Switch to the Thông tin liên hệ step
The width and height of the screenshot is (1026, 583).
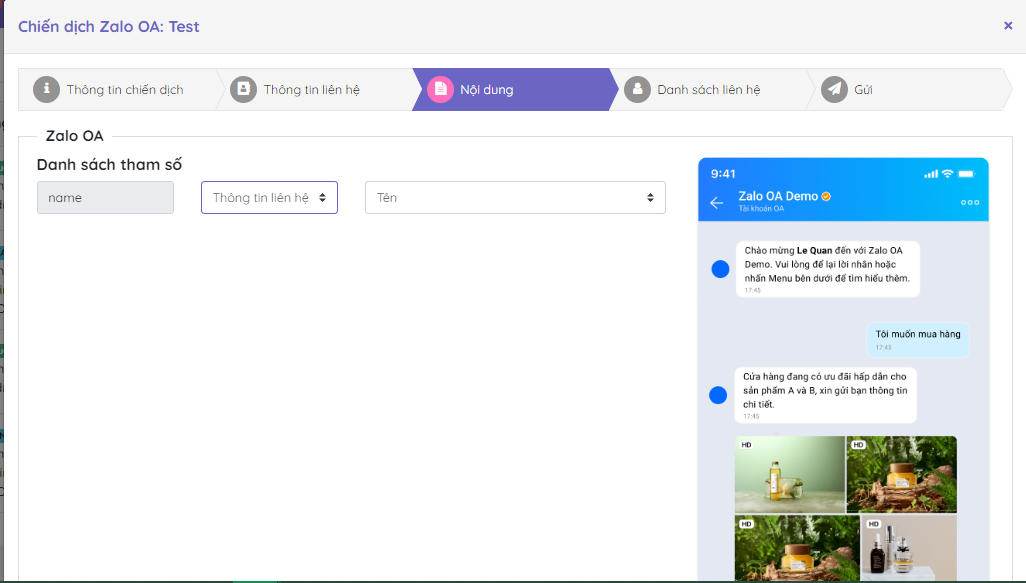tap(319, 90)
